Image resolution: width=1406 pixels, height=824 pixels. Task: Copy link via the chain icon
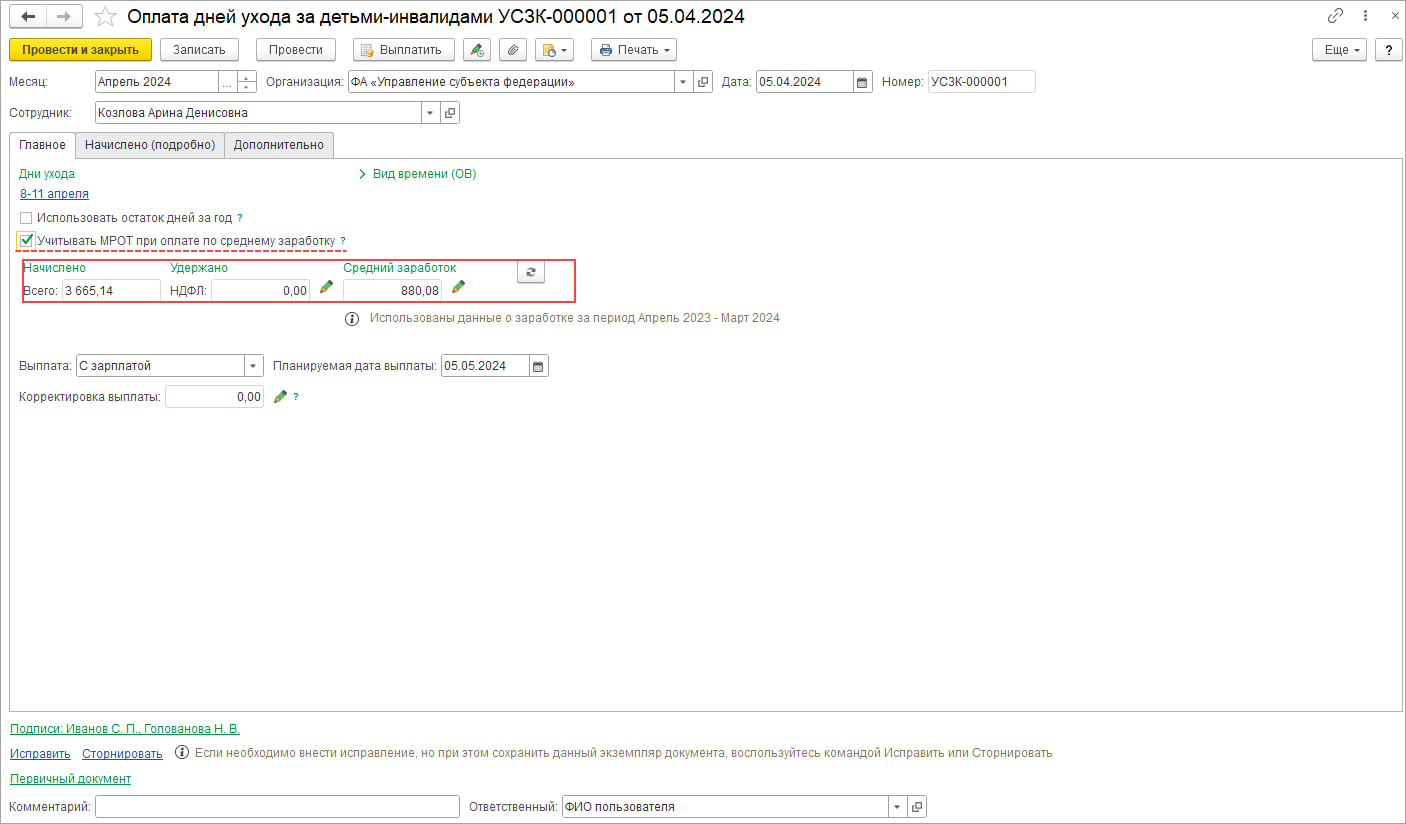click(1335, 16)
